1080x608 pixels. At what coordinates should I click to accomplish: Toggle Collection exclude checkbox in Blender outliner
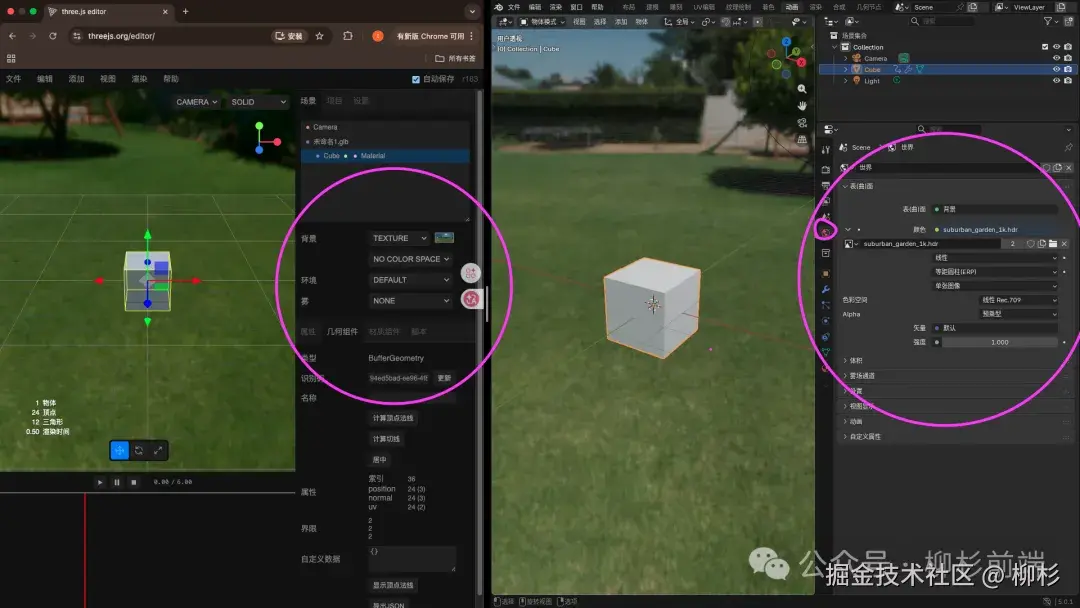coord(1045,48)
